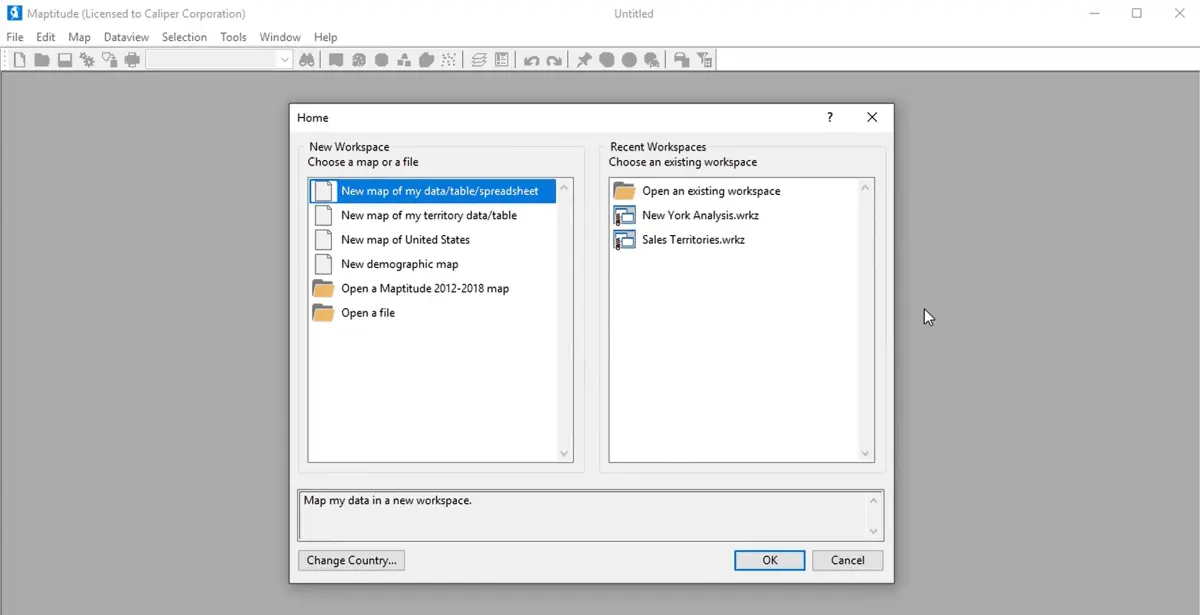Choose Open a Maptitude 2012-2018 map
1200x615 pixels.
point(424,288)
